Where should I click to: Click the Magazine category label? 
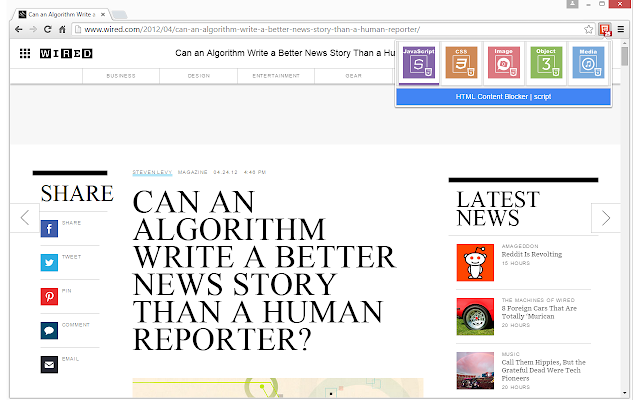(193, 172)
